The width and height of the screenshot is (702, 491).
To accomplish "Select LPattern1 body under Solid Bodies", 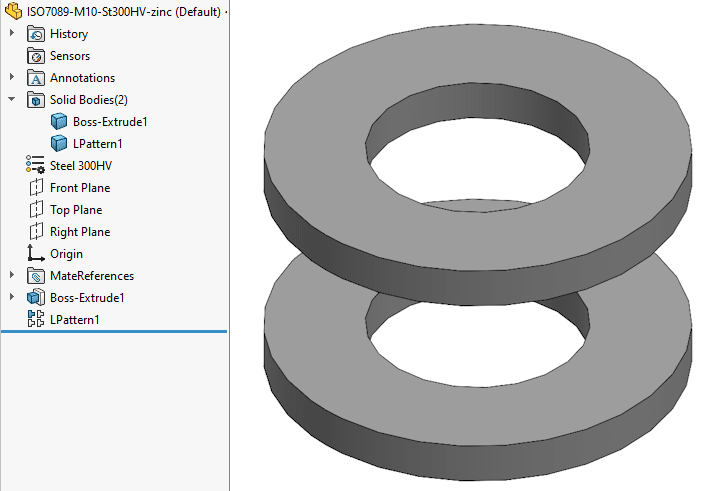I will click(97, 144).
